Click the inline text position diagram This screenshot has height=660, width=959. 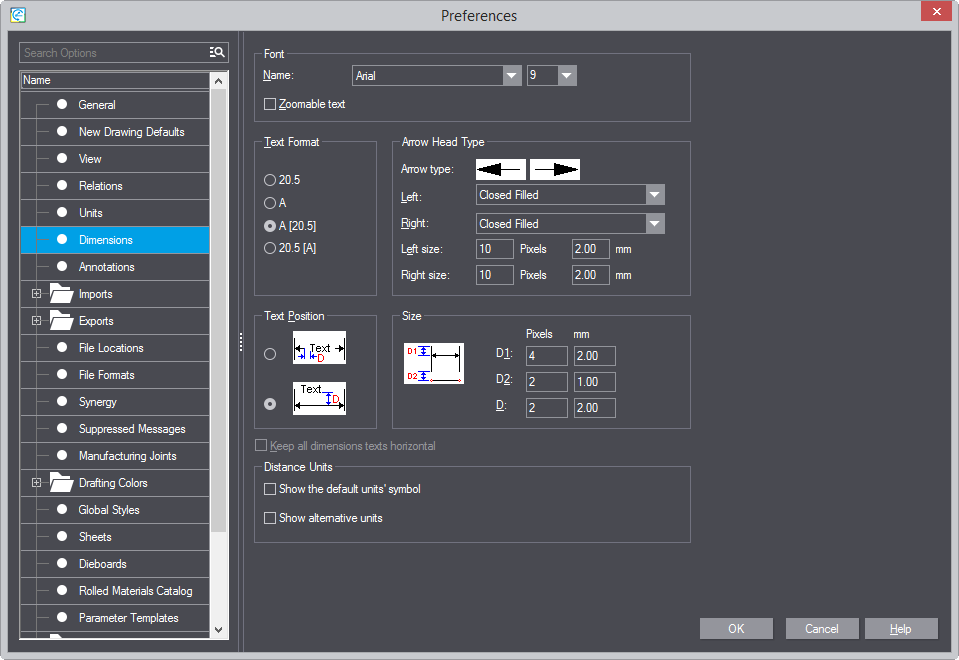tap(319, 347)
